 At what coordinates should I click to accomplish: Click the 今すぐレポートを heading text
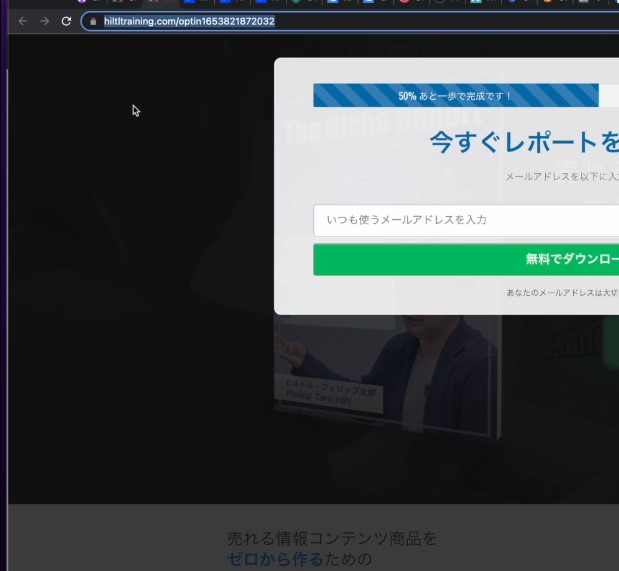[524, 143]
